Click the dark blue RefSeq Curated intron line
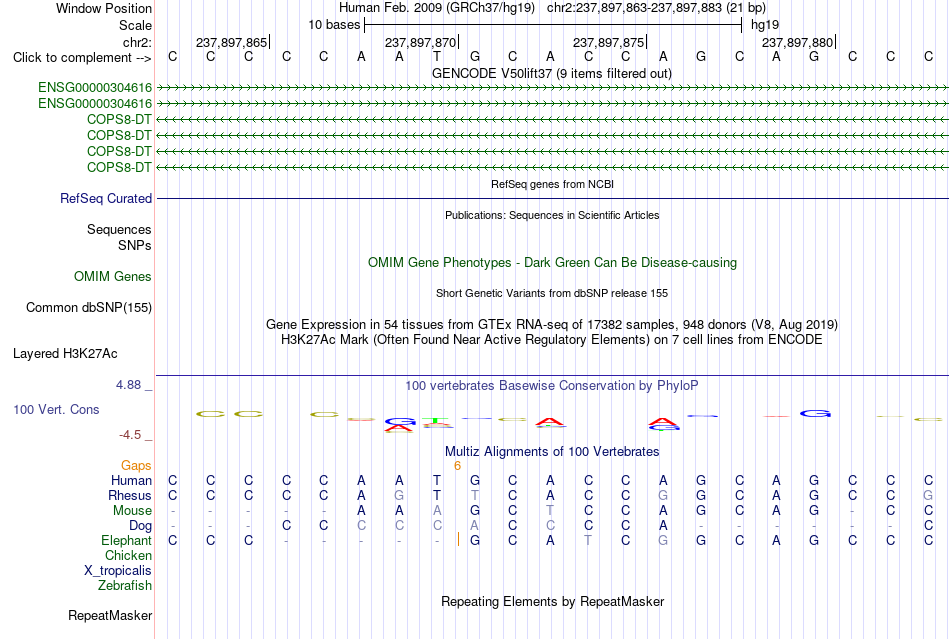Screen dimensions: 950x639 coord(552,199)
